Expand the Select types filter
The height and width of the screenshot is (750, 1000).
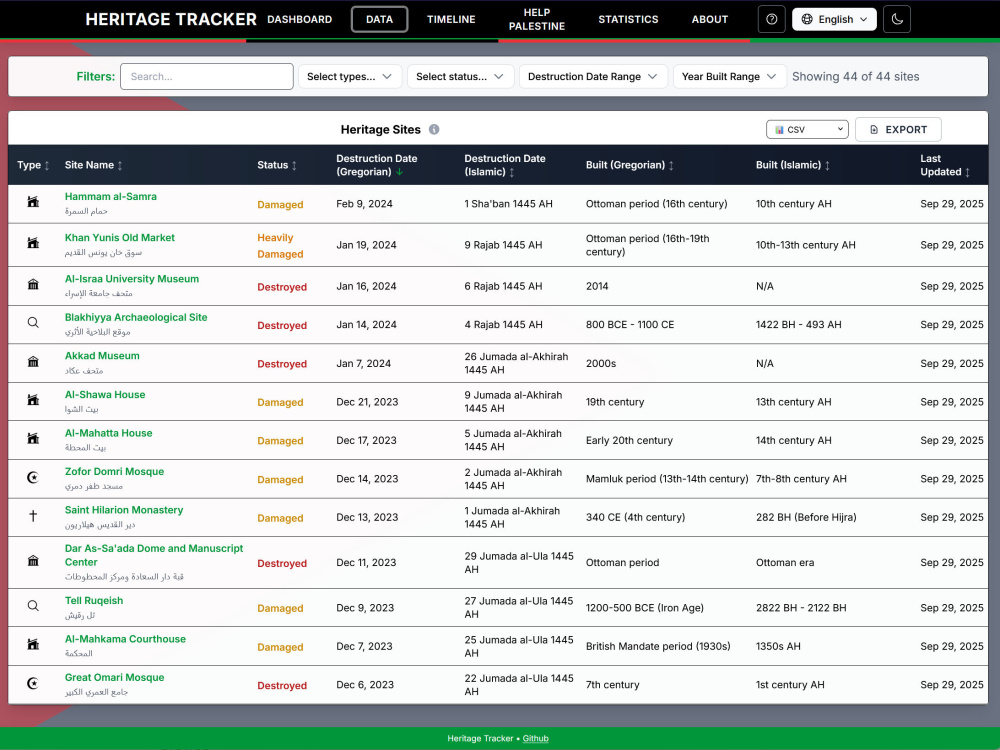point(350,77)
